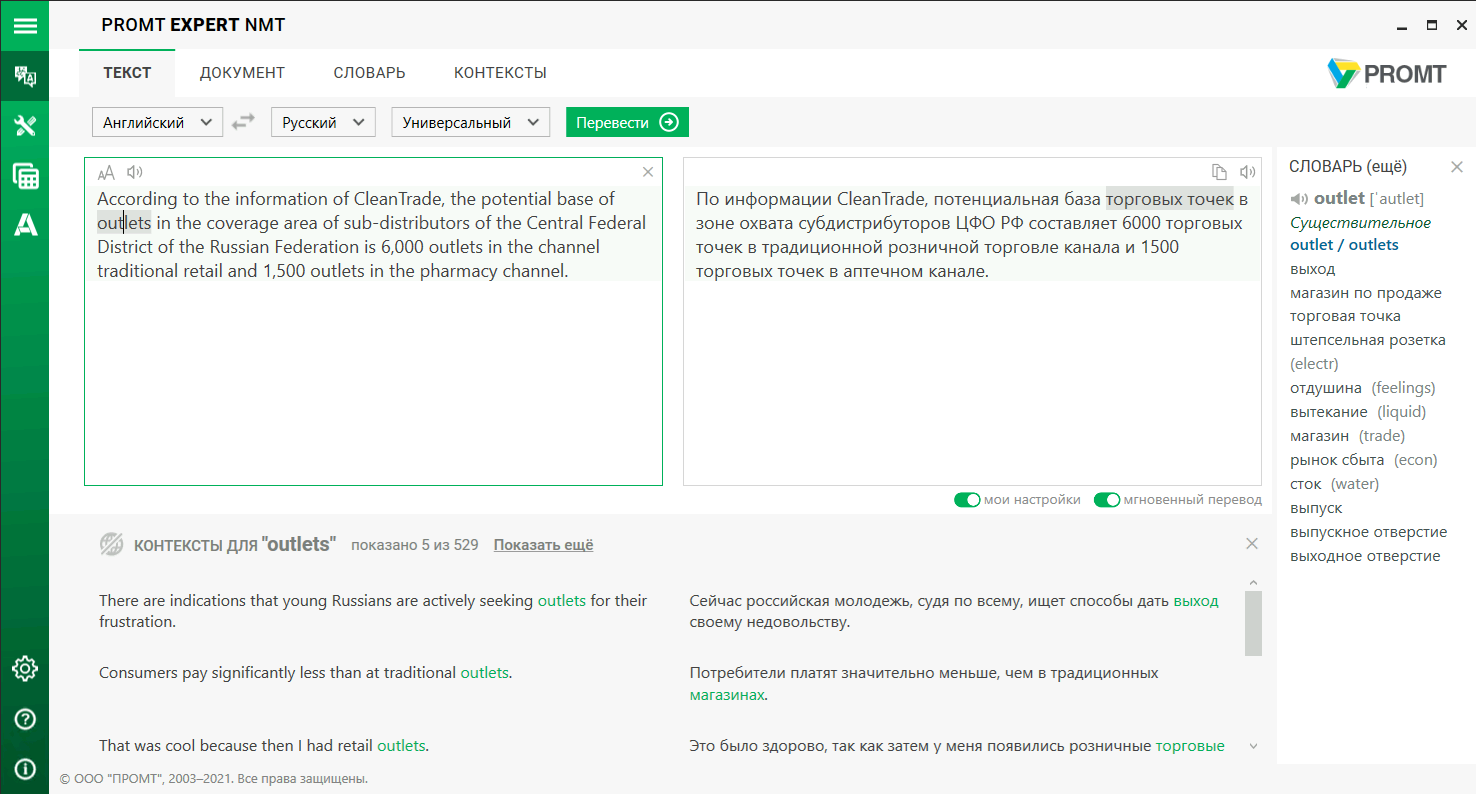Select dictionary translation 'магазин по продаже'
The image size is (1476, 794).
click(x=1366, y=293)
